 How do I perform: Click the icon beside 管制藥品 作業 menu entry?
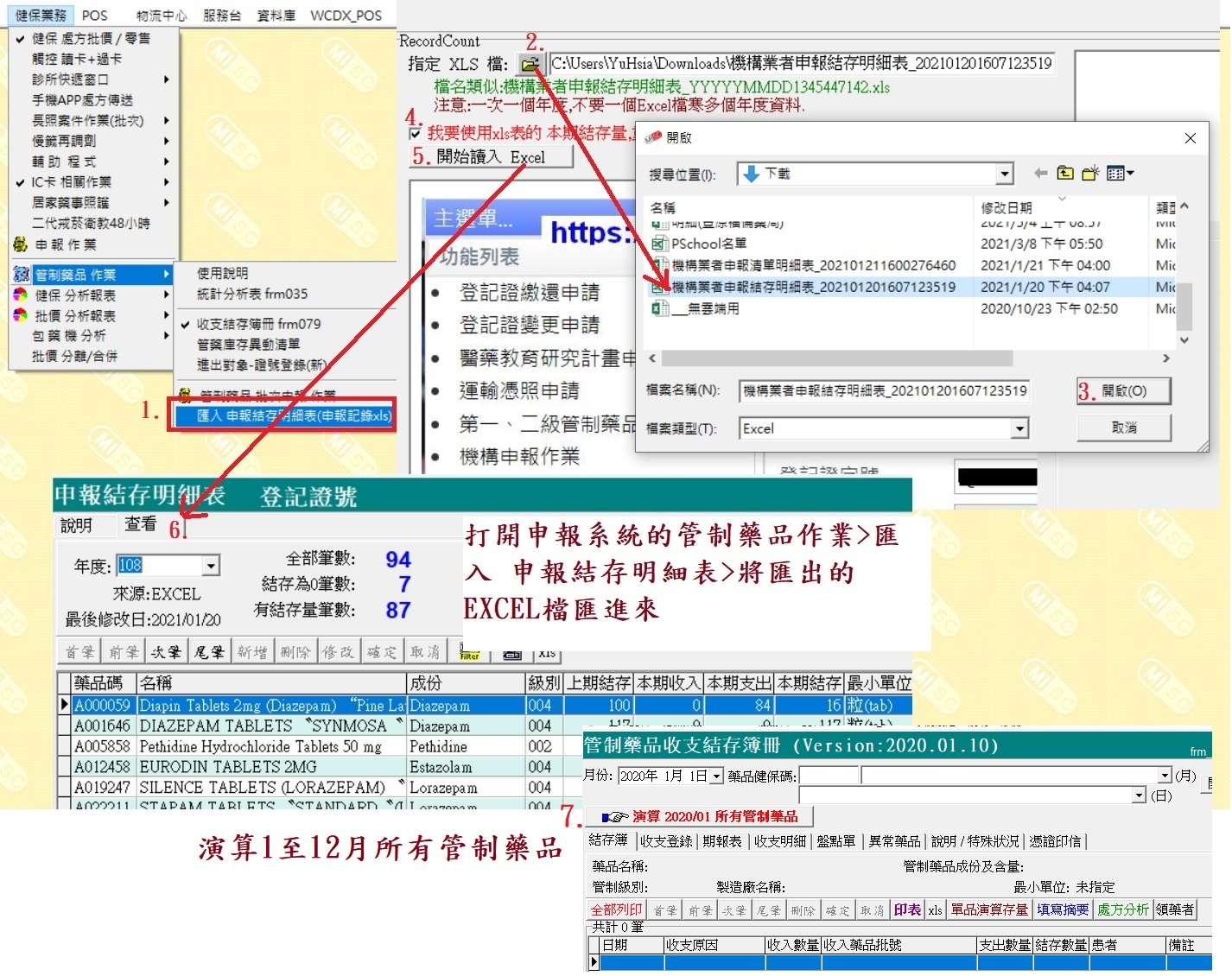pyautogui.click(x=21, y=275)
